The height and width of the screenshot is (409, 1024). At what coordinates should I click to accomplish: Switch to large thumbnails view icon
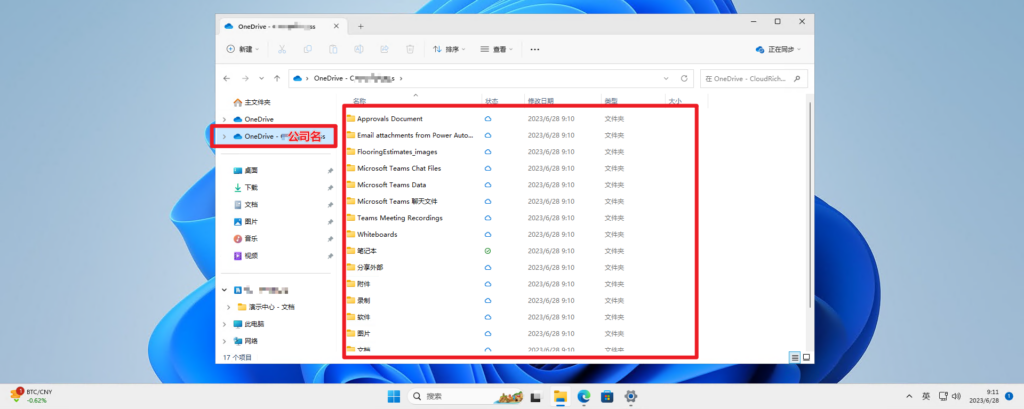click(806, 356)
